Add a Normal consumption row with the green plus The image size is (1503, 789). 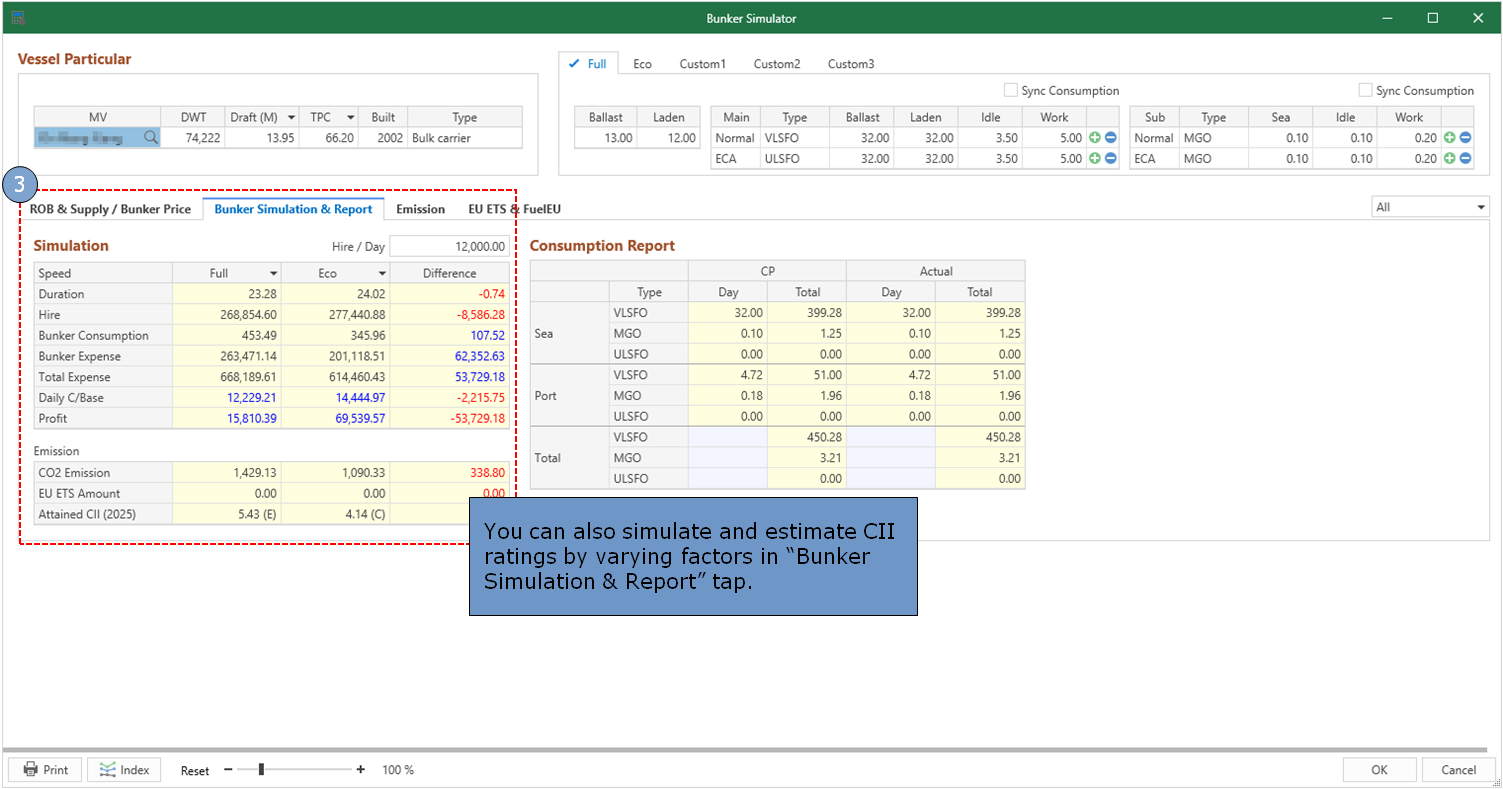(1095, 137)
